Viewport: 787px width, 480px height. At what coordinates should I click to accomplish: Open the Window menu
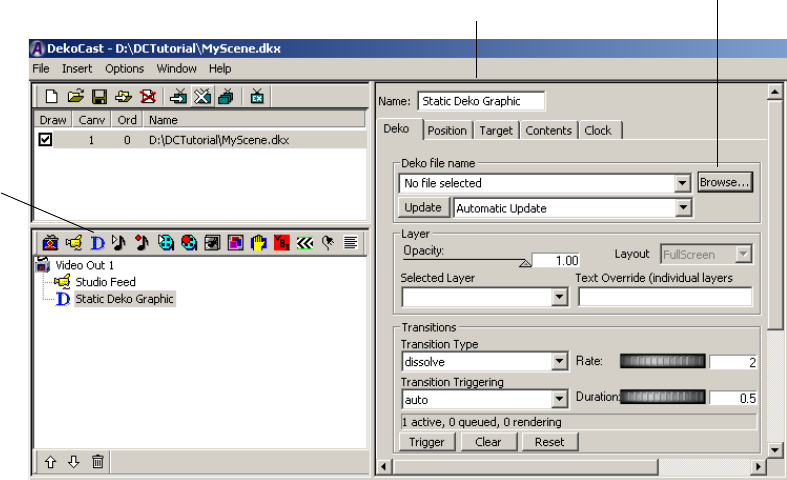(176, 68)
